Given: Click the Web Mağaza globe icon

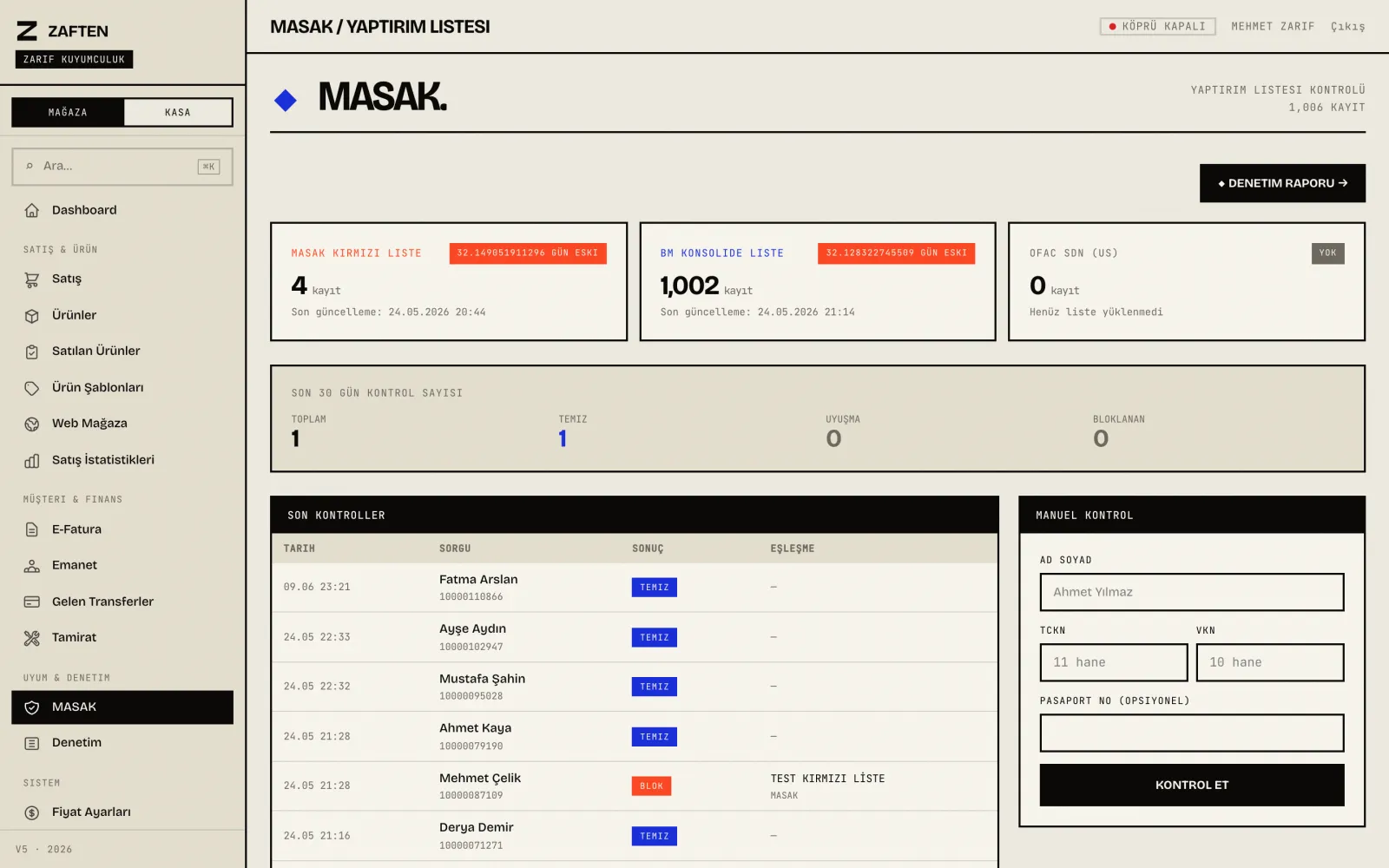Looking at the screenshot, I should [x=32, y=424].
